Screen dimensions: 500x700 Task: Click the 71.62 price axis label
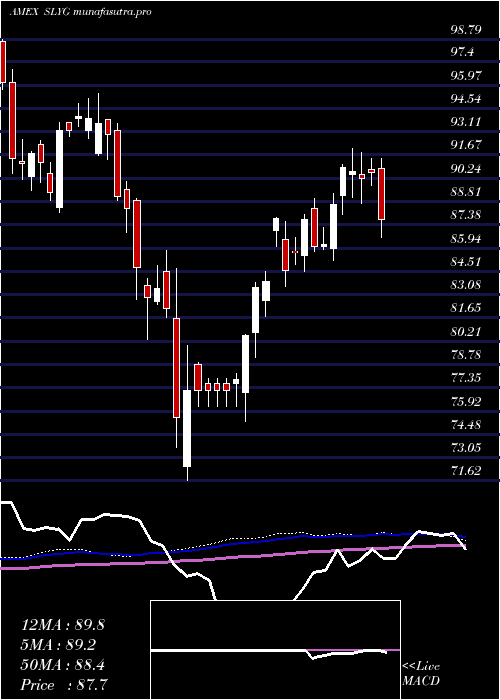point(466,471)
